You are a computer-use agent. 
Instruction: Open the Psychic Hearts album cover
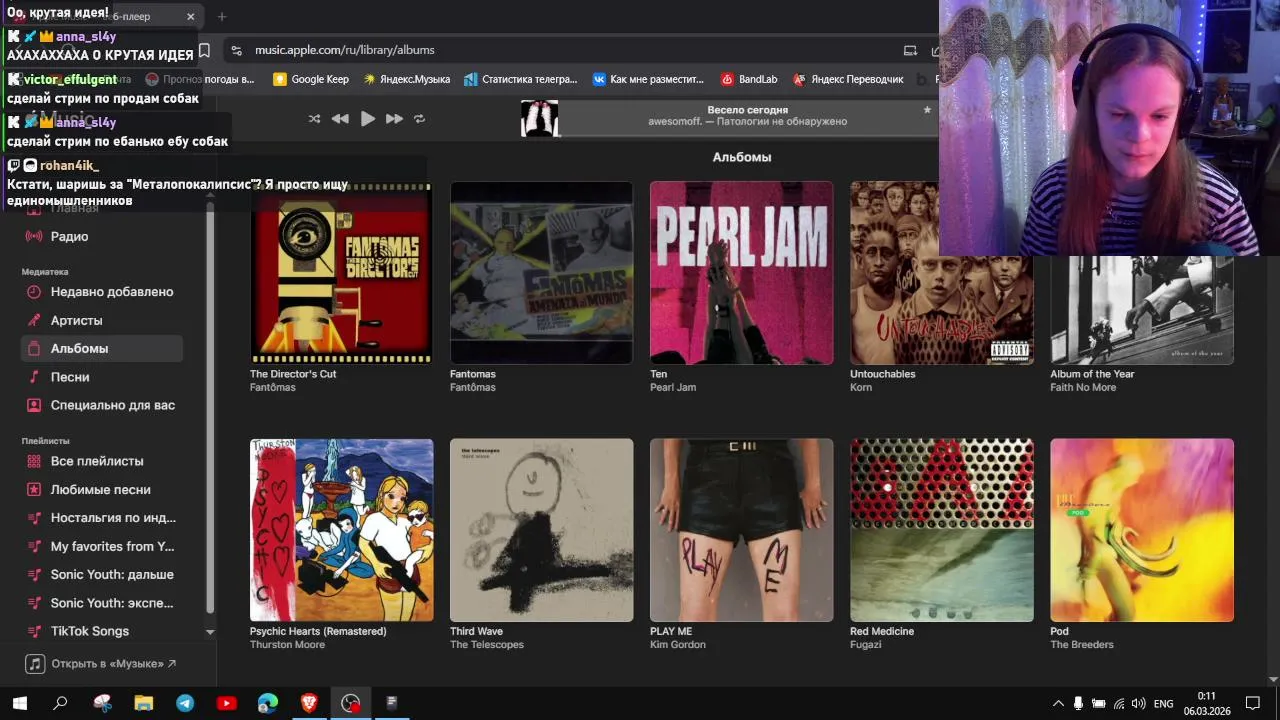coord(341,530)
